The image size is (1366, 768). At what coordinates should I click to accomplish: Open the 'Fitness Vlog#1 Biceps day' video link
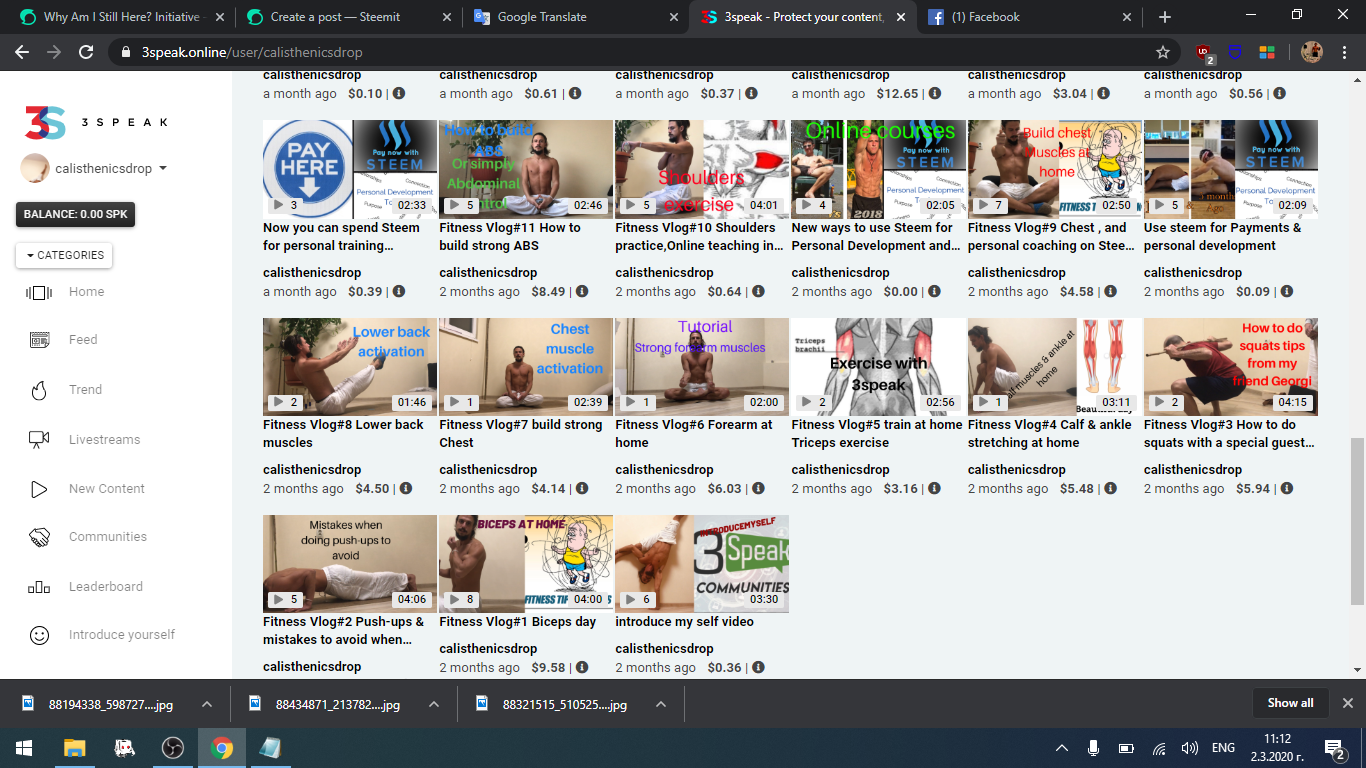click(517, 621)
